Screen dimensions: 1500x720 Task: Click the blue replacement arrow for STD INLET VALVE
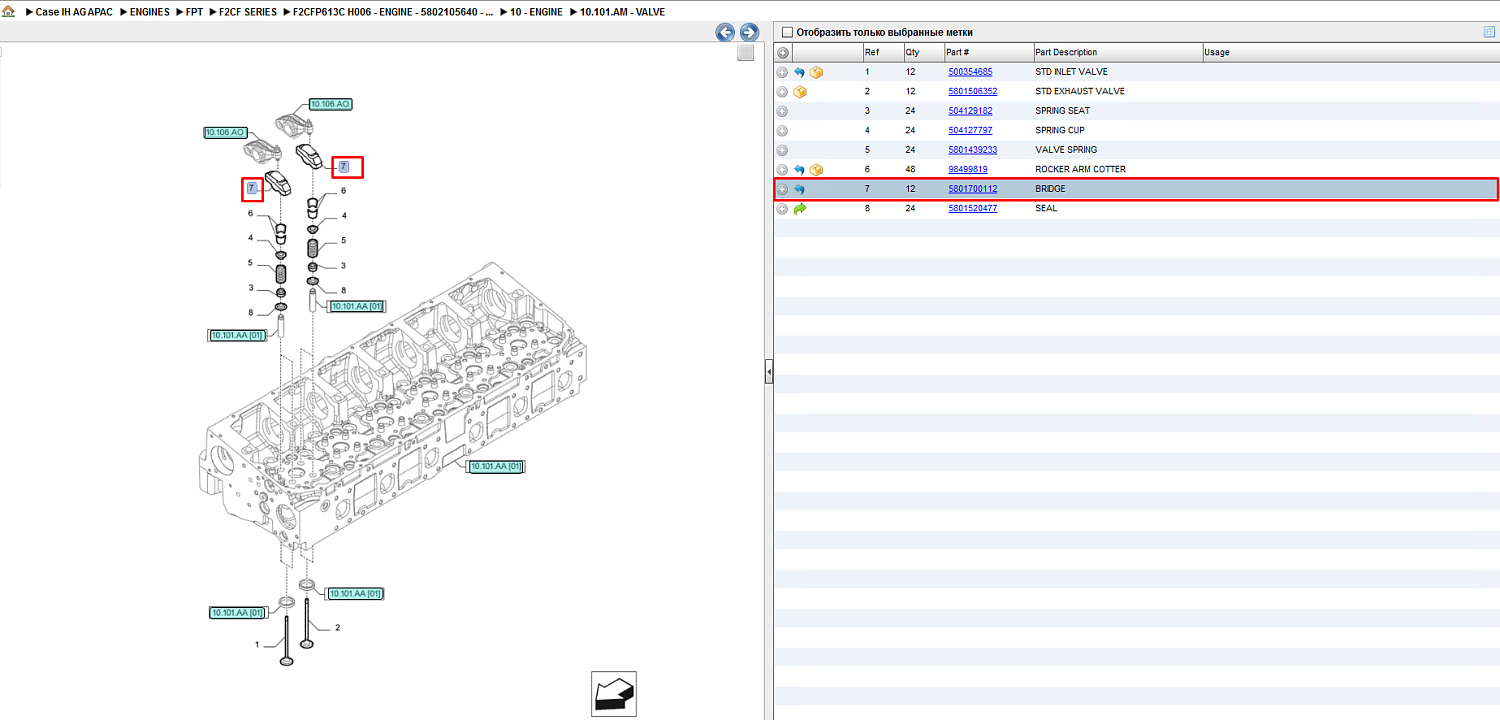800,72
